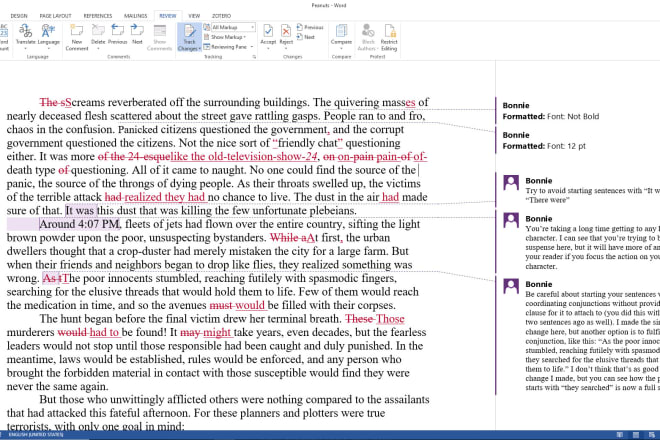This screenshot has width=660, height=440.
Task: Switch to Read Mode view in status bar
Action: (x=620, y=435)
